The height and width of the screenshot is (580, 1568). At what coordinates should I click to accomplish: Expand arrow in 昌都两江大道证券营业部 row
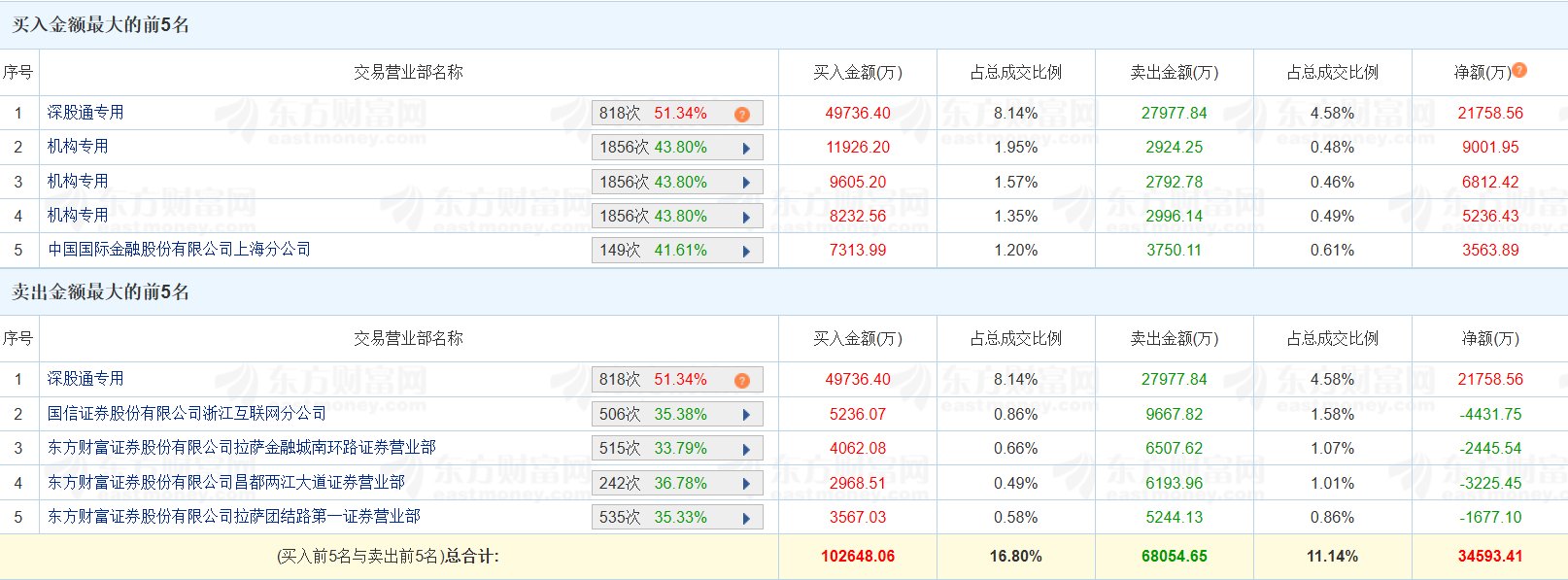(746, 484)
